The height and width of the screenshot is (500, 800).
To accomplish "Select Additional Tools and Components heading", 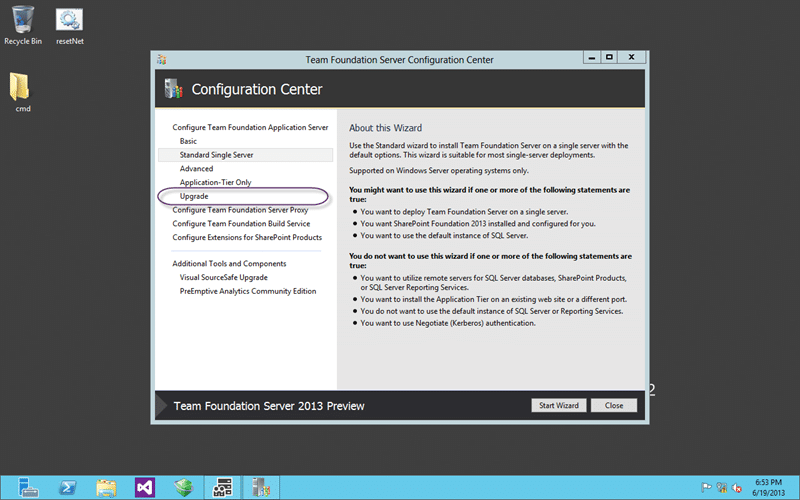I will [229, 264].
